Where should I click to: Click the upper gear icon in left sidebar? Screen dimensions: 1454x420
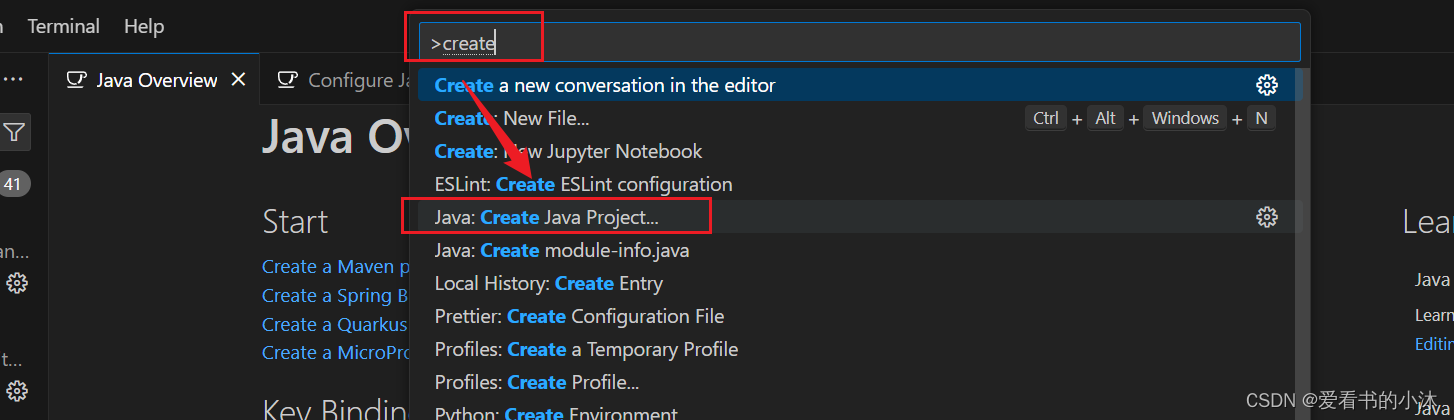click(16, 283)
